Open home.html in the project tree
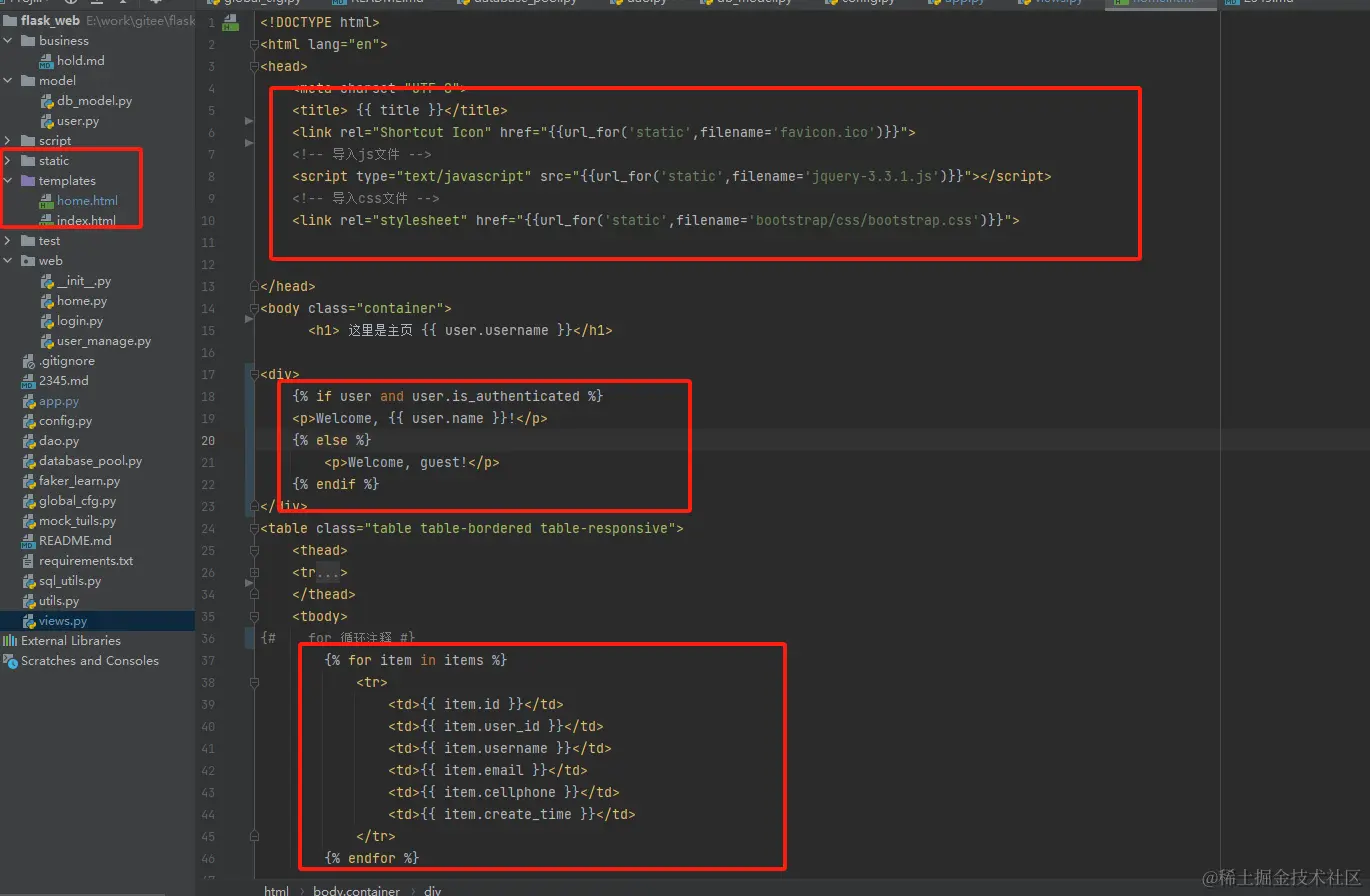Image resolution: width=1370 pixels, height=896 pixels. tap(87, 201)
